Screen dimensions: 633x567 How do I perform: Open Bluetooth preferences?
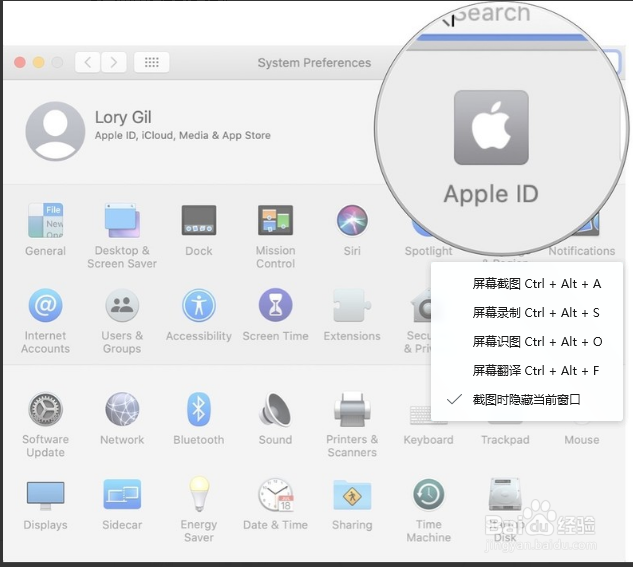199,409
